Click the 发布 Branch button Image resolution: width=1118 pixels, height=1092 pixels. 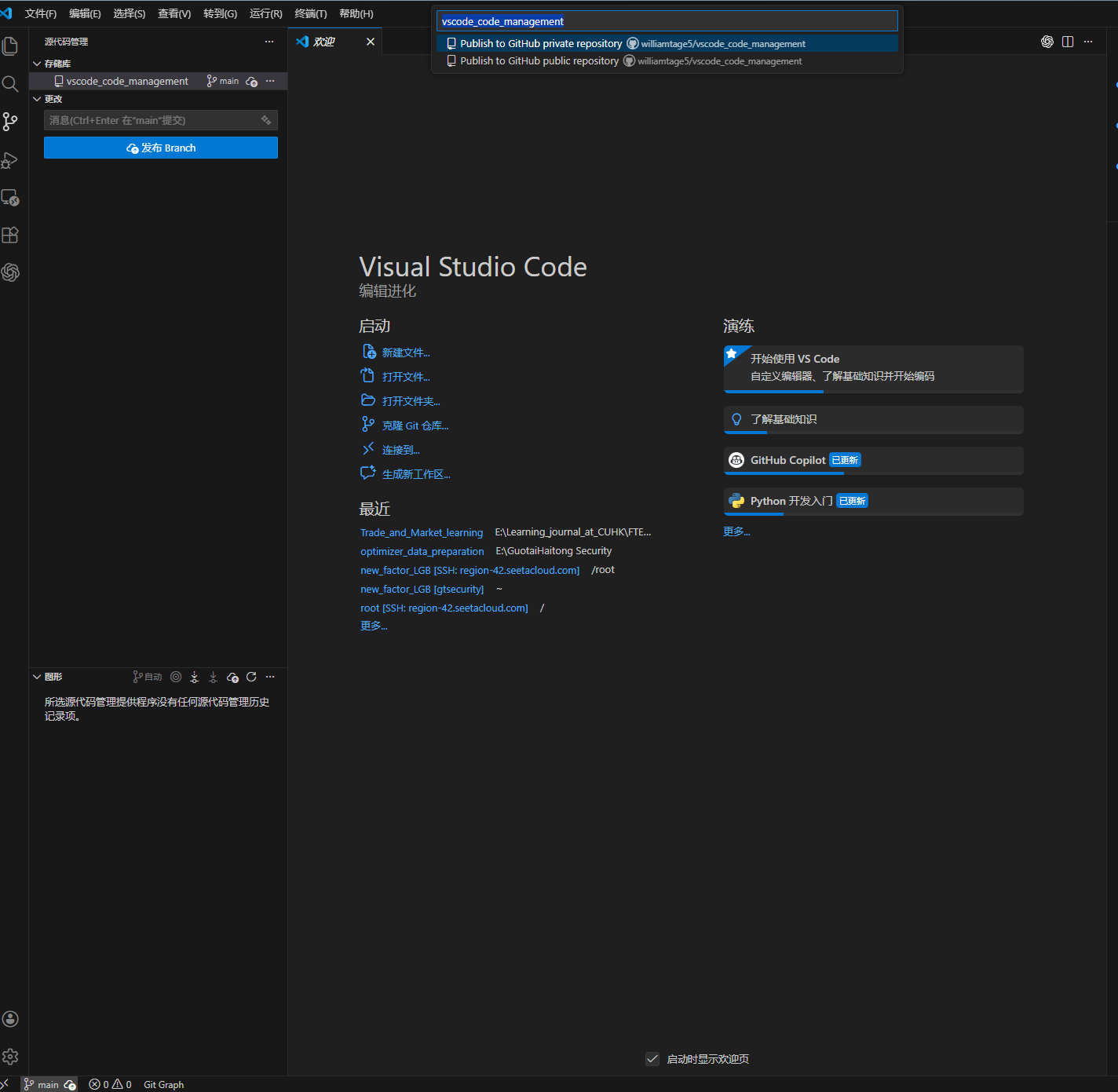[161, 148]
